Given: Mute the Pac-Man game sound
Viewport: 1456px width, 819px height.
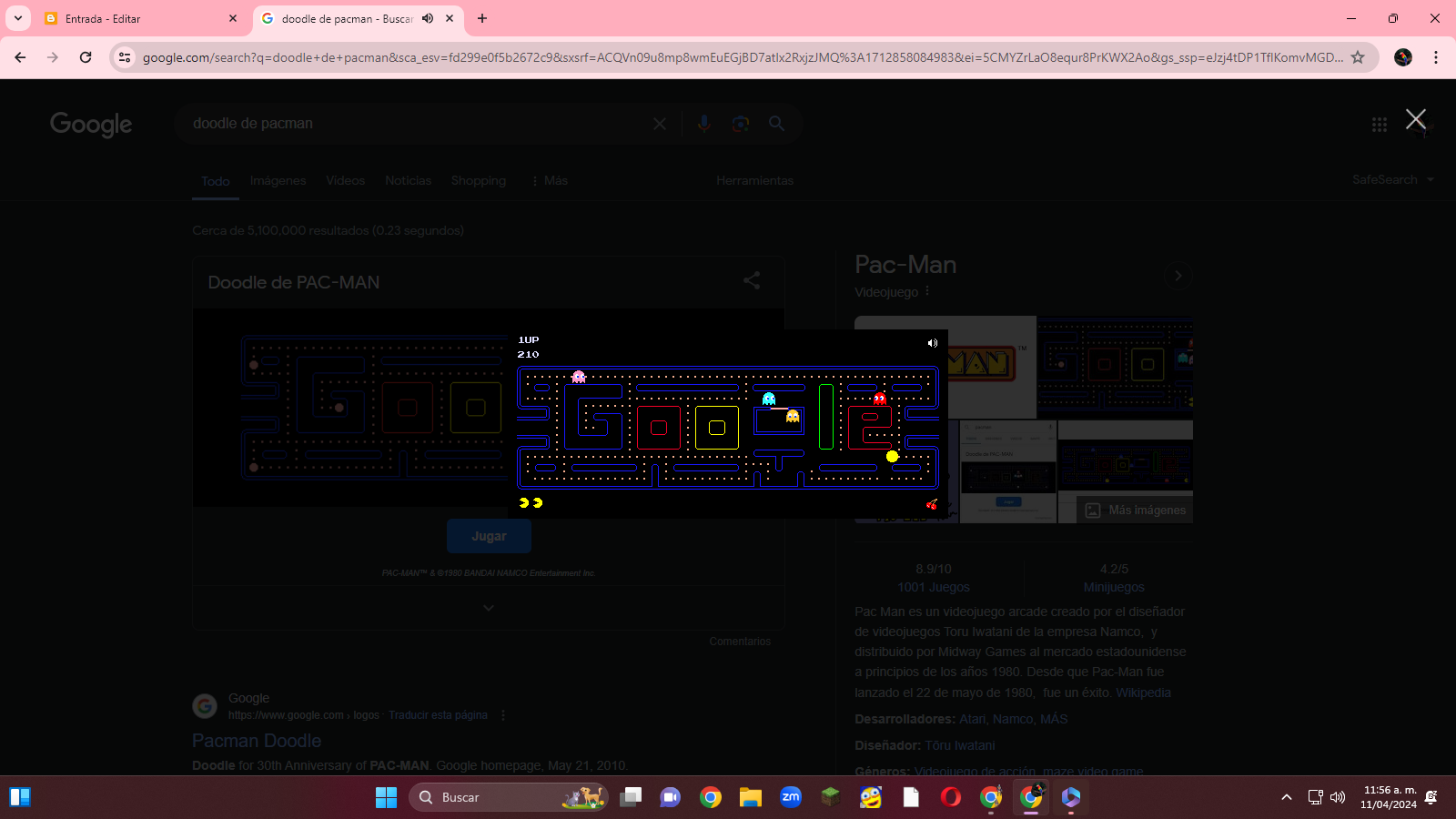Looking at the screenshot, I should pos(932,343).
